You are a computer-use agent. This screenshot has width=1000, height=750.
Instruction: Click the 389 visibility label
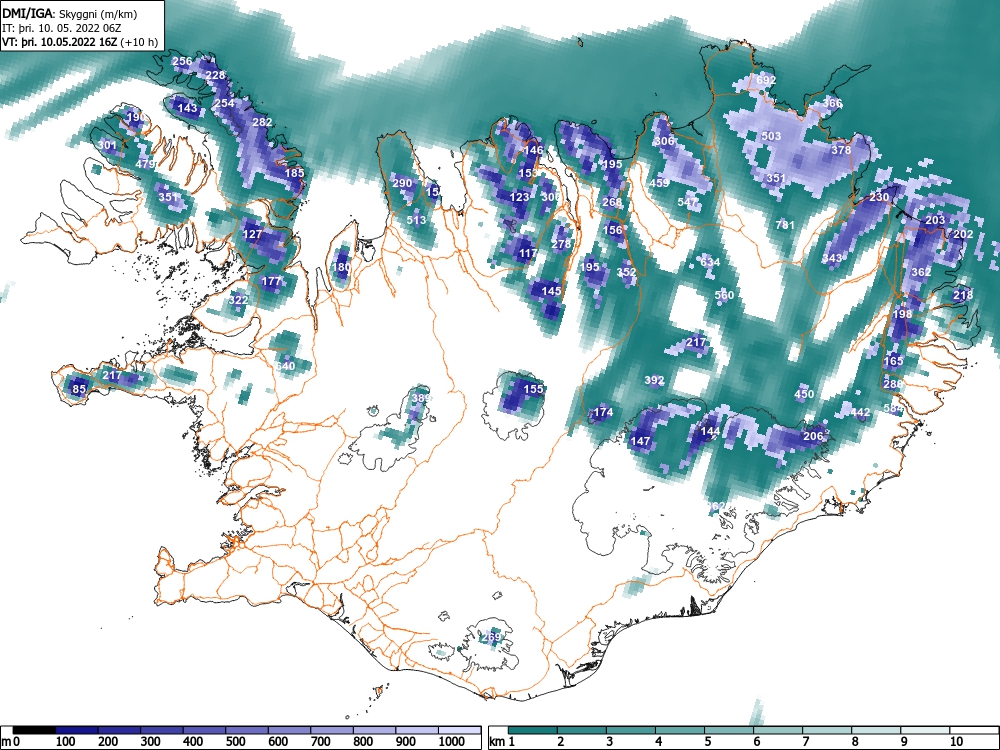point(421,399)
